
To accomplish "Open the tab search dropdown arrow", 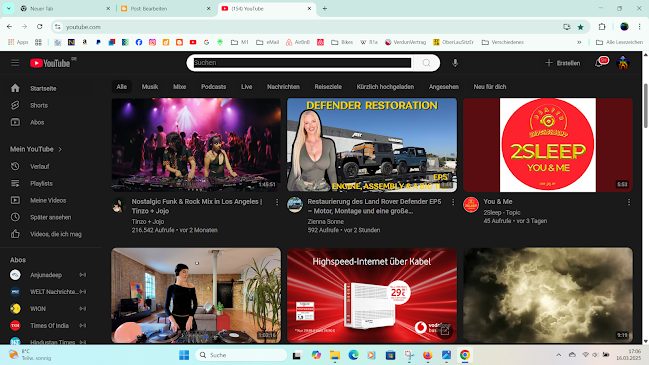I will coord(8,8).
